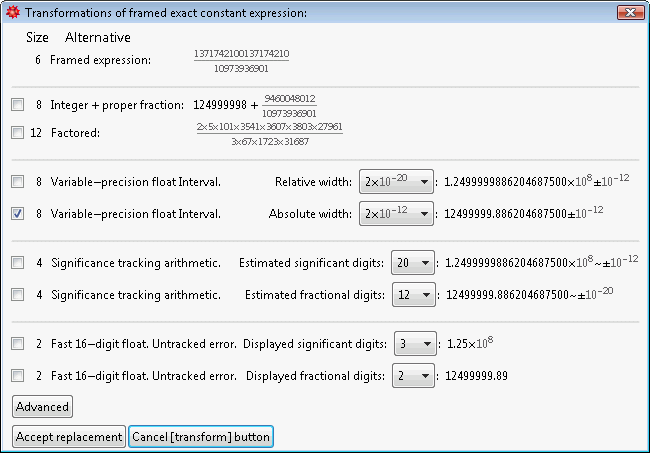Check Fast 16-digit float with Displayed fractional digits

point(17,375)
